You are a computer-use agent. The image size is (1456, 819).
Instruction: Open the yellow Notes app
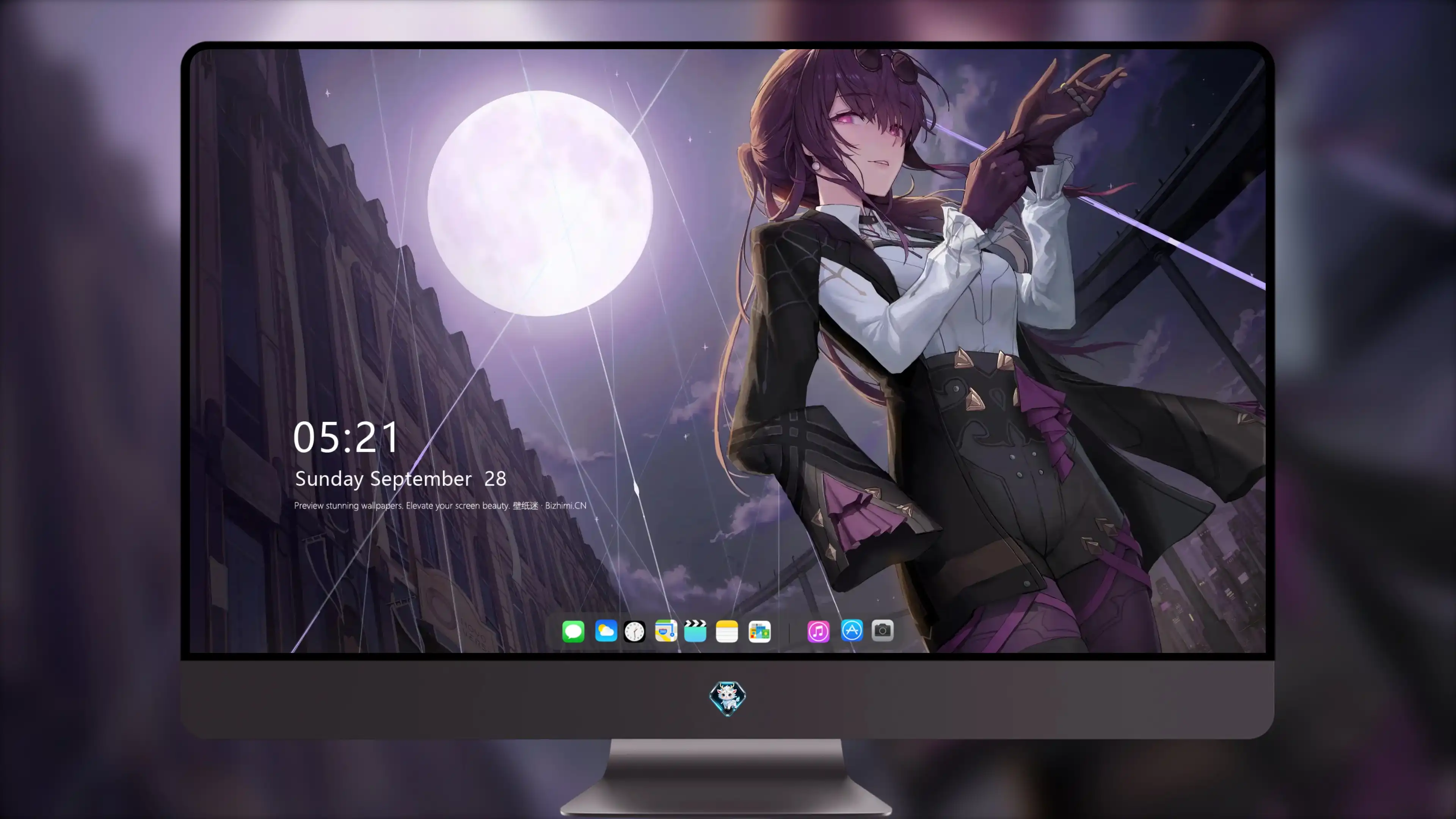tap(727, 631)
